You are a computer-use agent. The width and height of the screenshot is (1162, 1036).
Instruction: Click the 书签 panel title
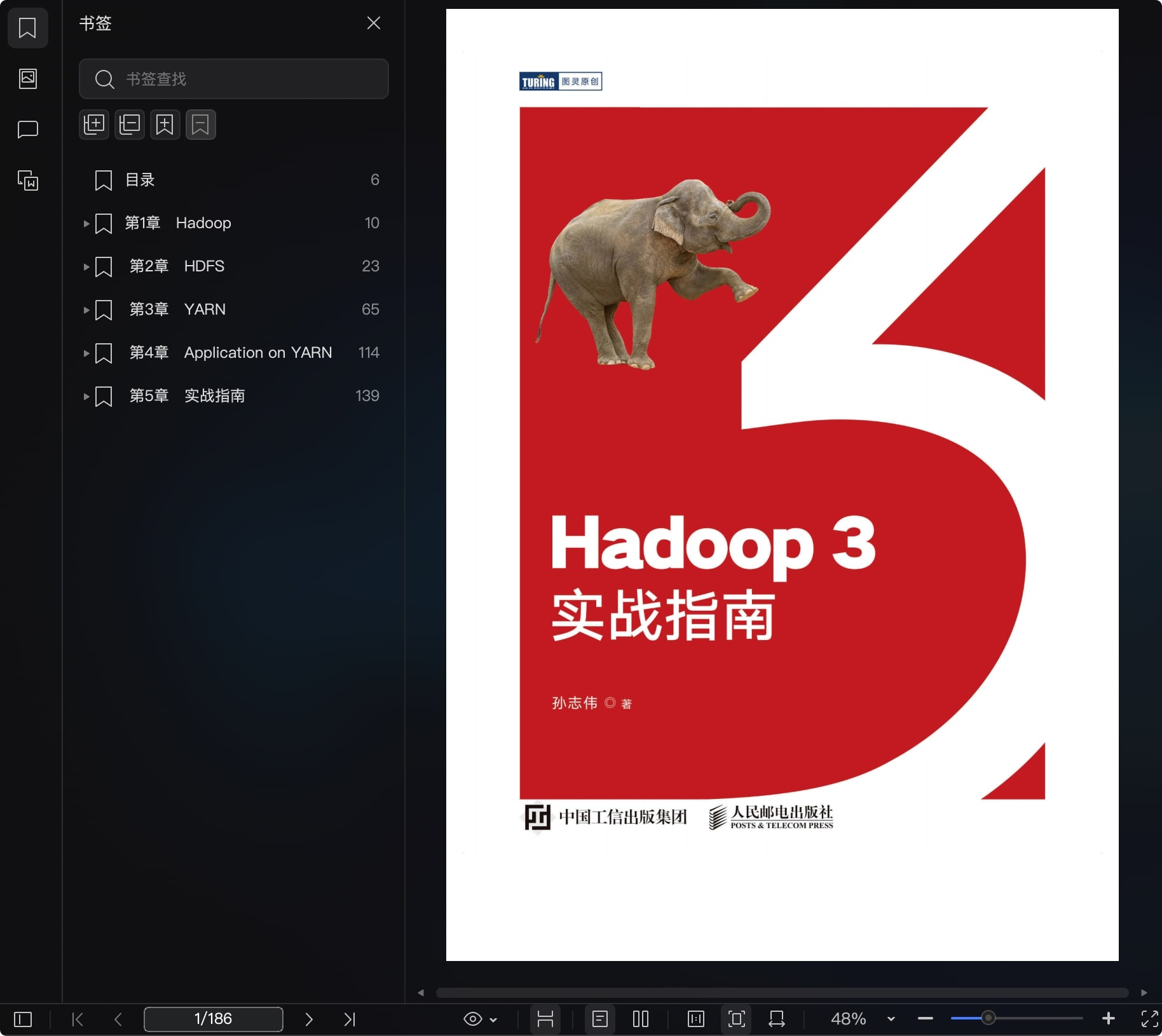point(95,24)
